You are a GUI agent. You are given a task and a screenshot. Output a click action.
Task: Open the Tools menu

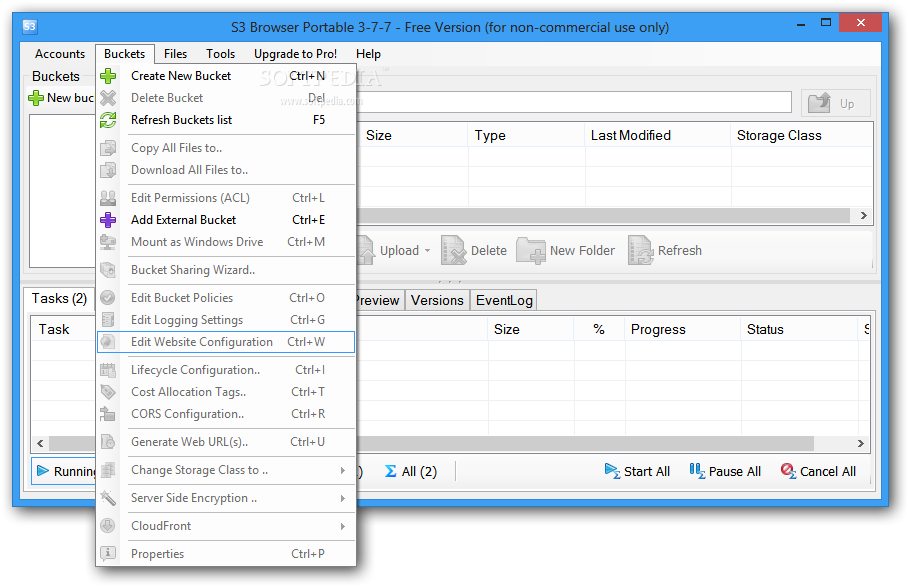click(220, 54)
